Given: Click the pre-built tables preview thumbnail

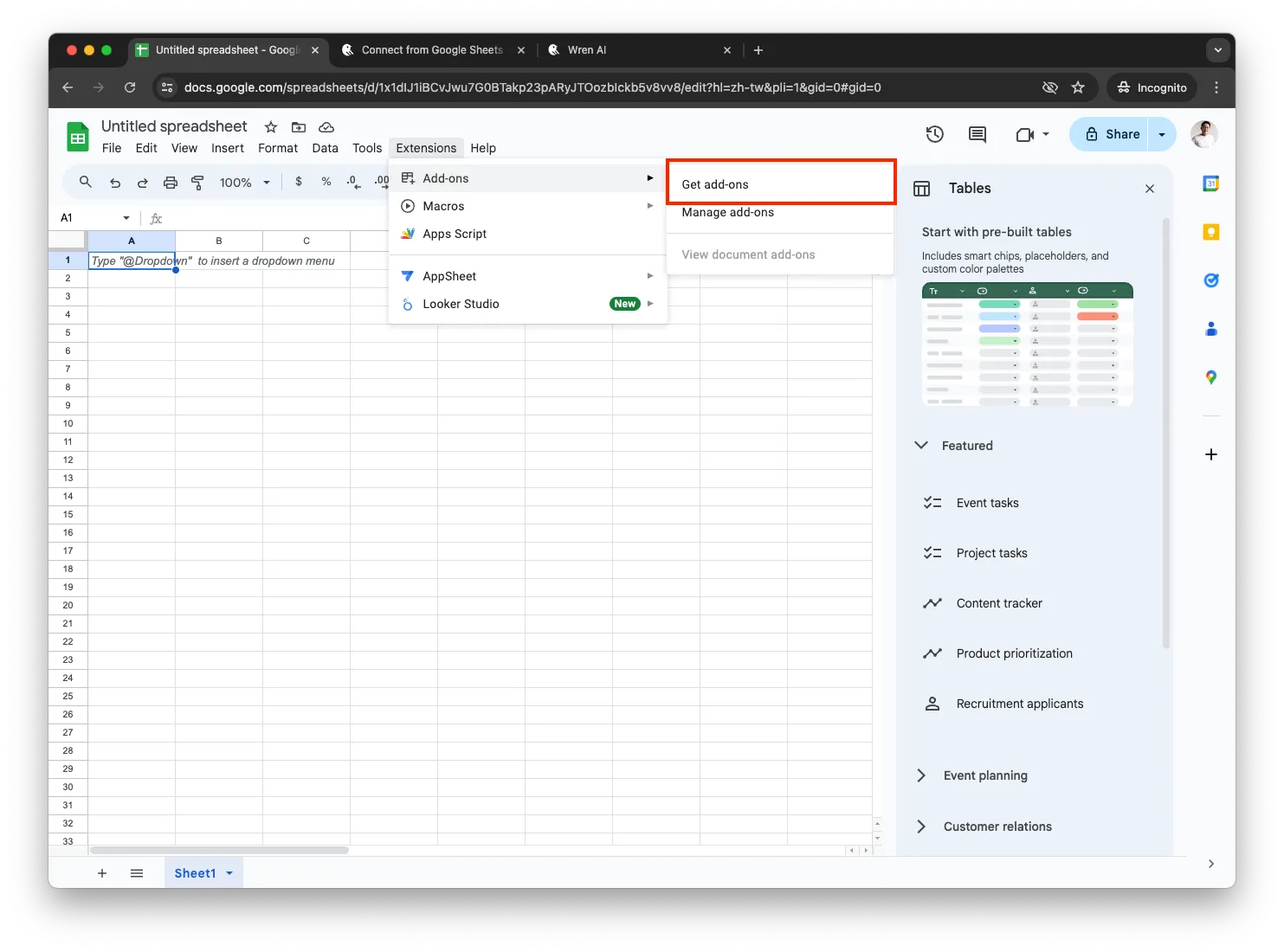Looking at the screenshot, I should pyautogui.click(x=1027, y=344).
